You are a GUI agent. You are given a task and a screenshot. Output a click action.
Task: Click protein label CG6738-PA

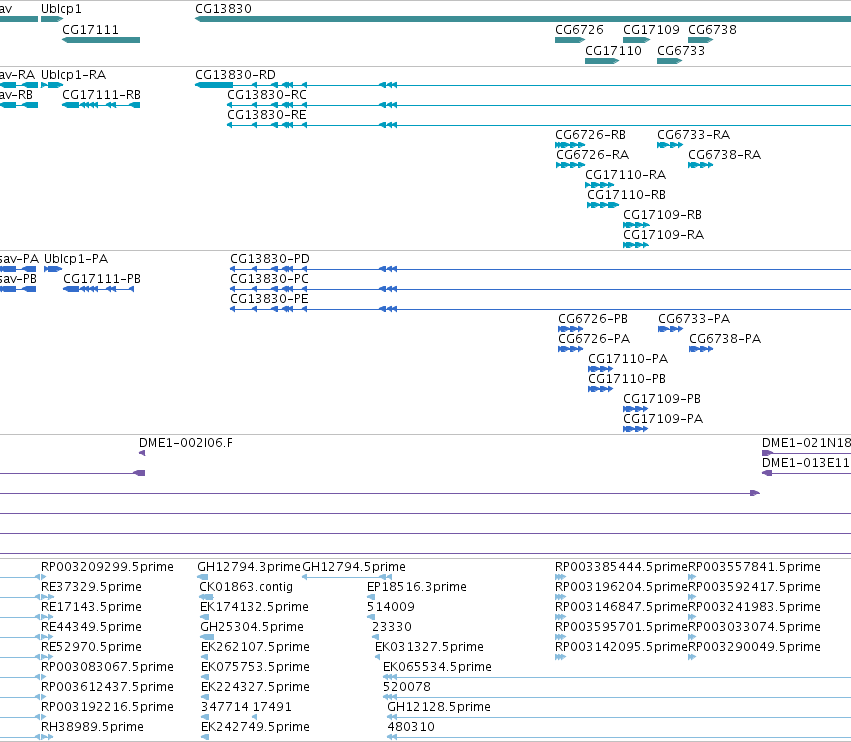725,339
